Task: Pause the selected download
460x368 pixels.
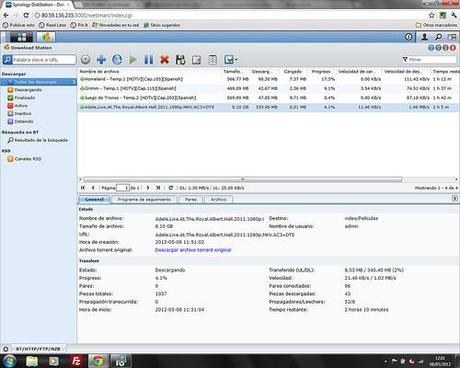Action: pyautogui.click(x=149, y=60)
